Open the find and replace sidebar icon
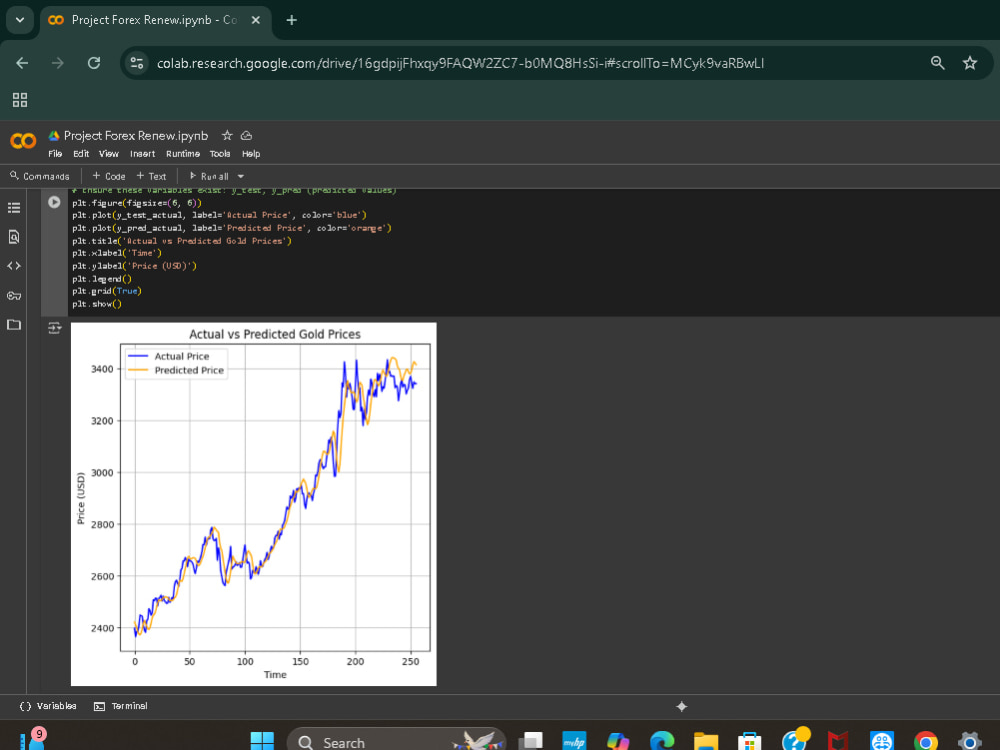Viewport: 1000px width, 750px height. click(14, 237)
